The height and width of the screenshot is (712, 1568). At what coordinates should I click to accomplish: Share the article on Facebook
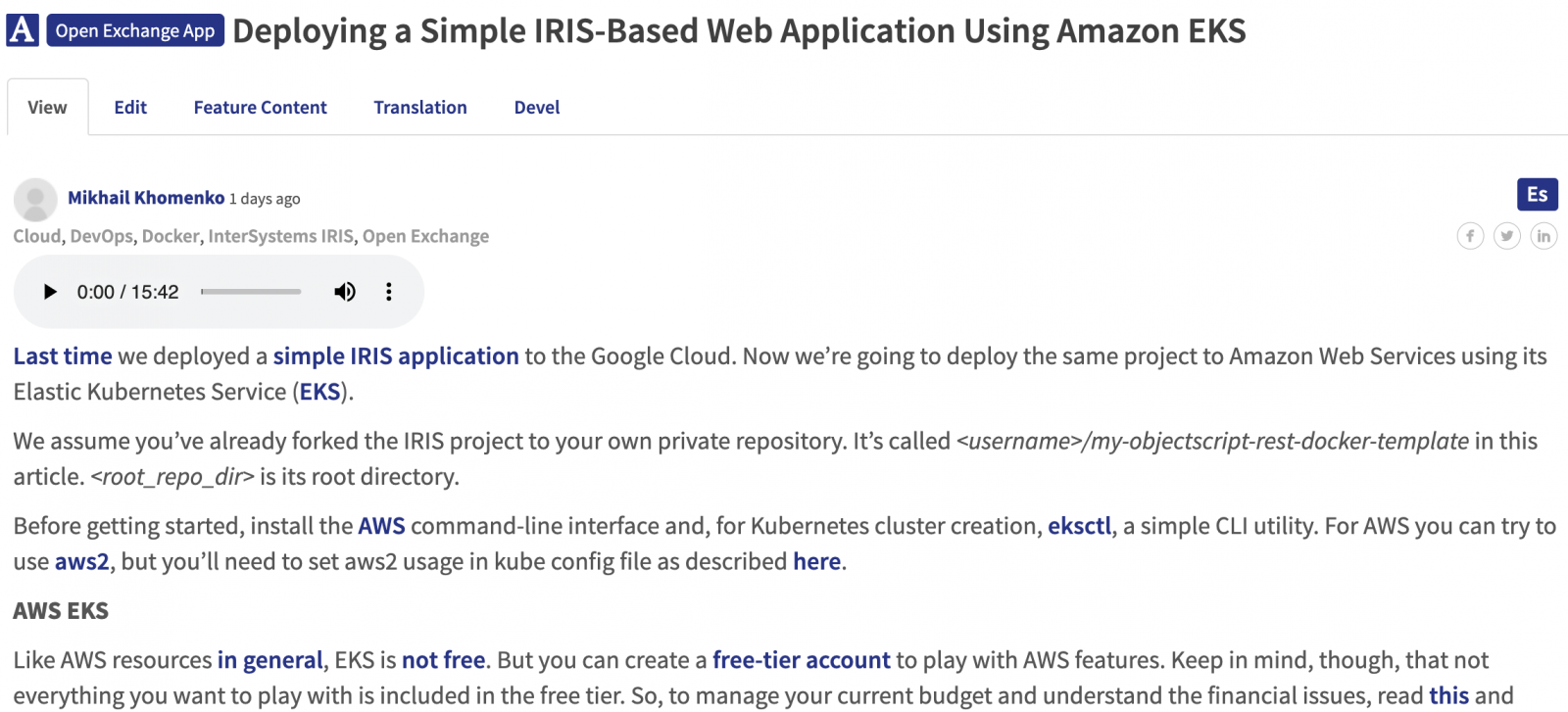1470,236
